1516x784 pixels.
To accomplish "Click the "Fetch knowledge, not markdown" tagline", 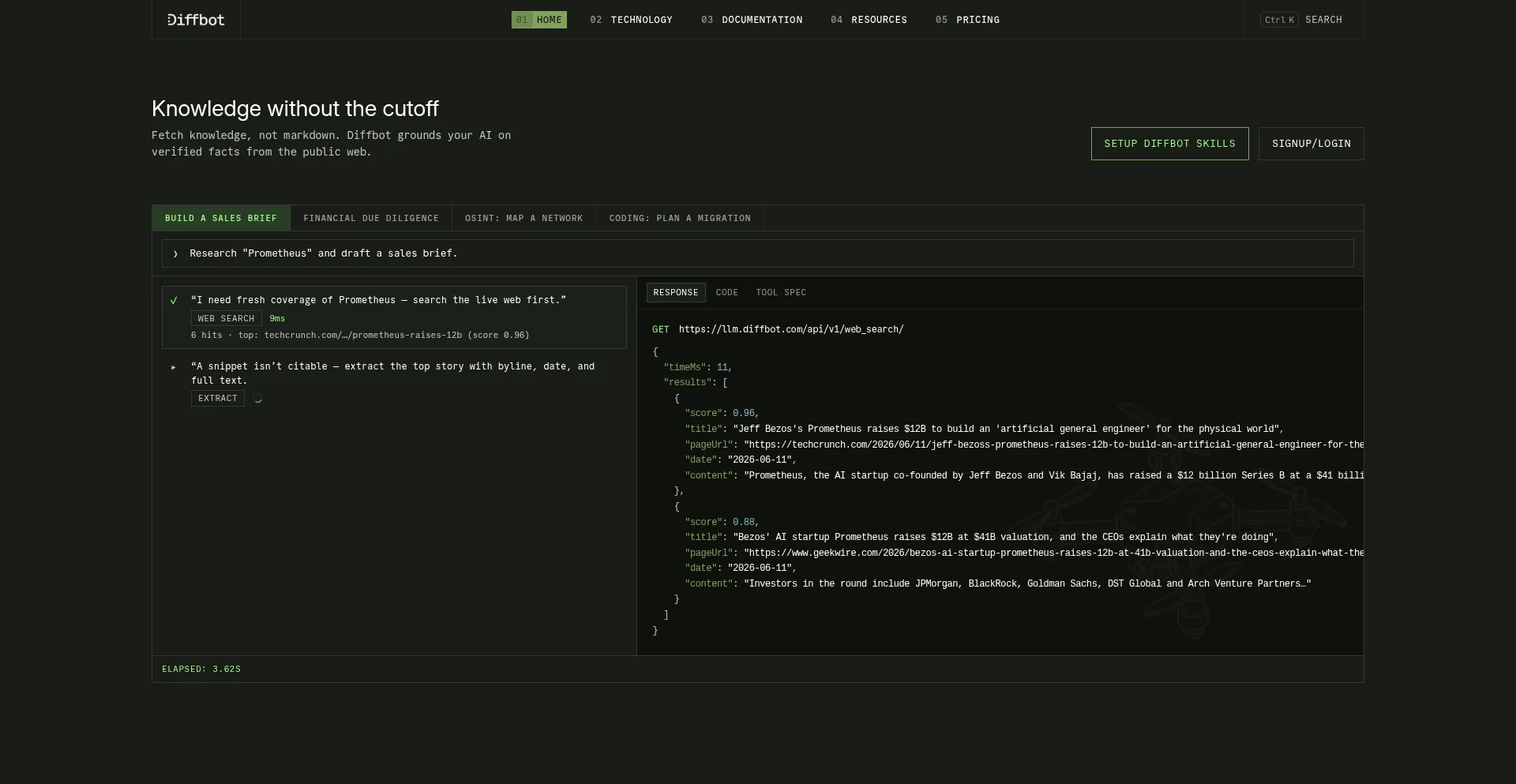I will coord(331,144).
